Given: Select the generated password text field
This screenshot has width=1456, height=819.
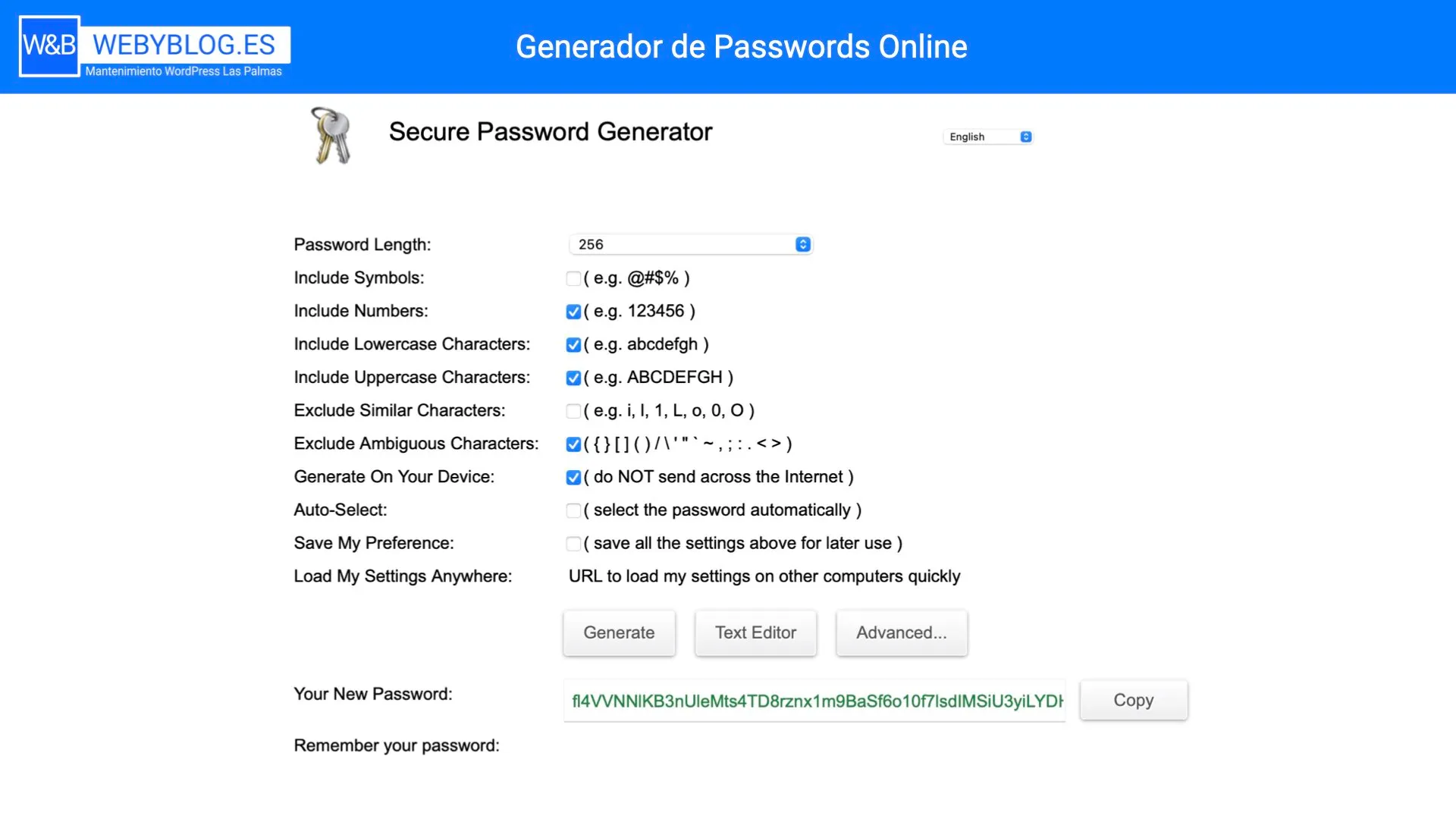Looking at the screenshot, I should [814, 700].
